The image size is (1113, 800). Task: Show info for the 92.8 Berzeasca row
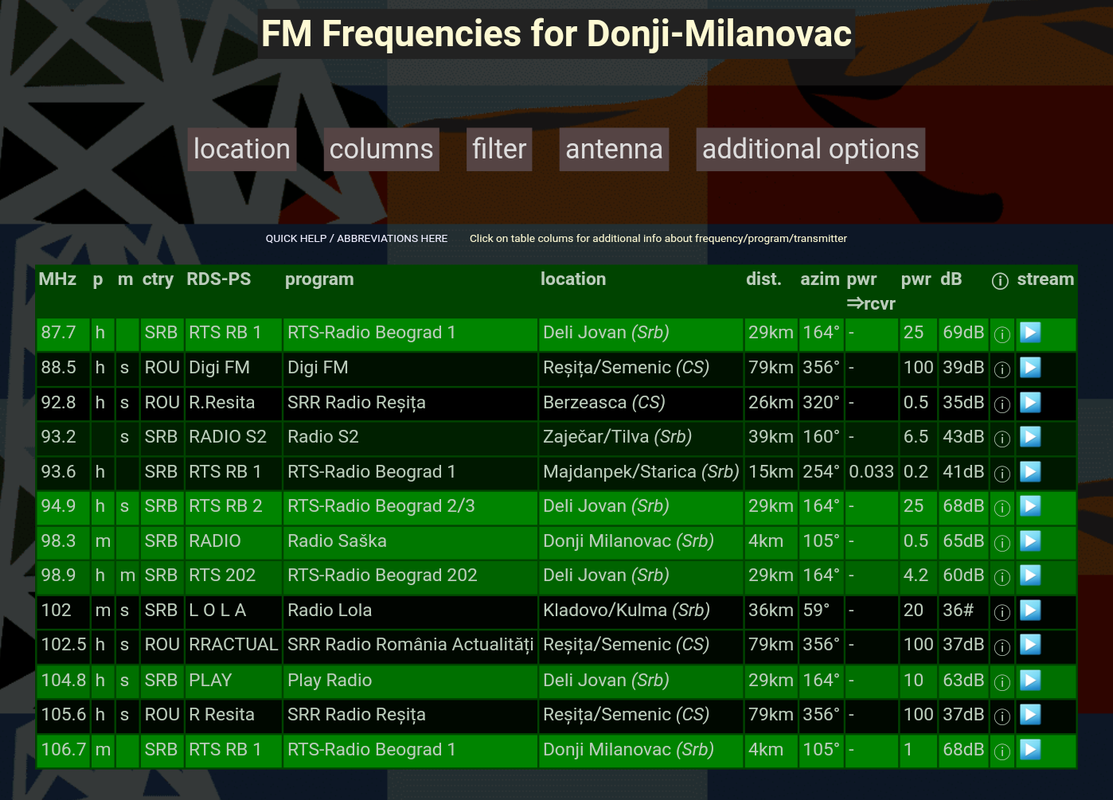click(1002, 404)
